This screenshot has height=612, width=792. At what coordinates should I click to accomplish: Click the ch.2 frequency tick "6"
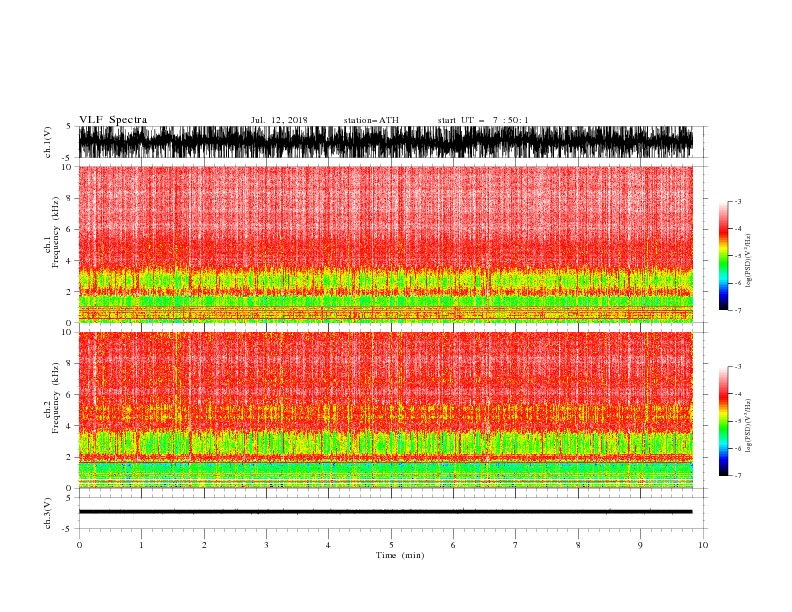[x=69, y=395]
